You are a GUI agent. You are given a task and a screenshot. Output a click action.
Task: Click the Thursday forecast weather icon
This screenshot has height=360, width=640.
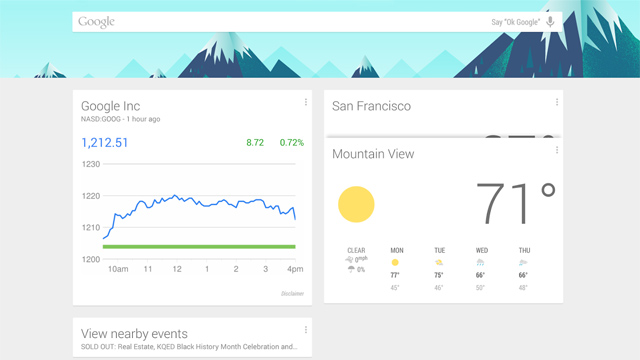point(523,262)
